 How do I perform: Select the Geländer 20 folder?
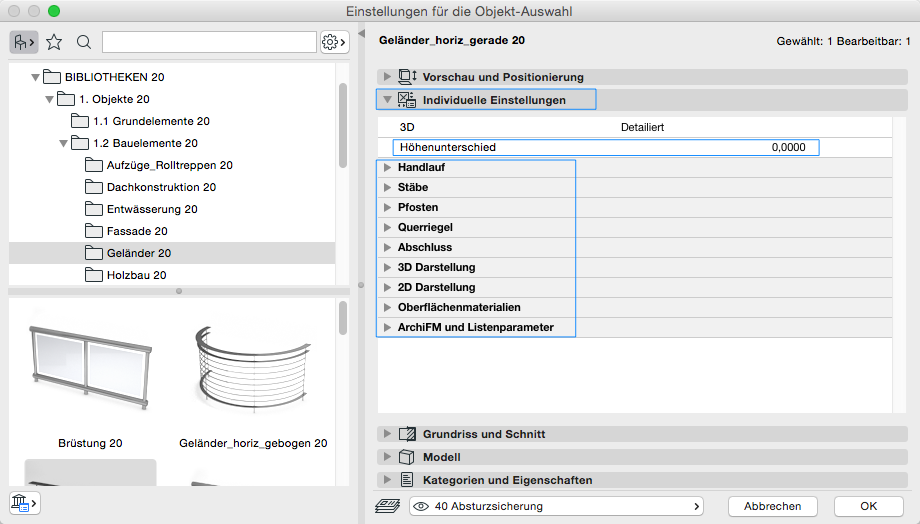click(138, 253)
